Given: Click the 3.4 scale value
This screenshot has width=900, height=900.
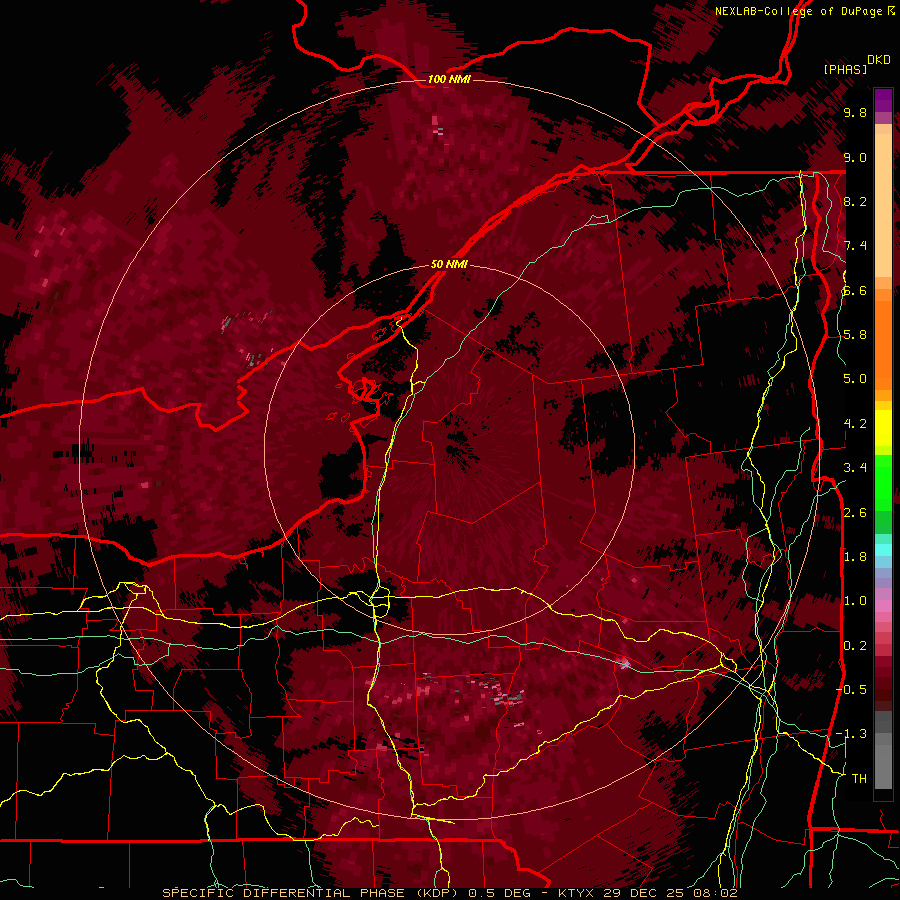Looking at the screenshot, I should [855, 468].
